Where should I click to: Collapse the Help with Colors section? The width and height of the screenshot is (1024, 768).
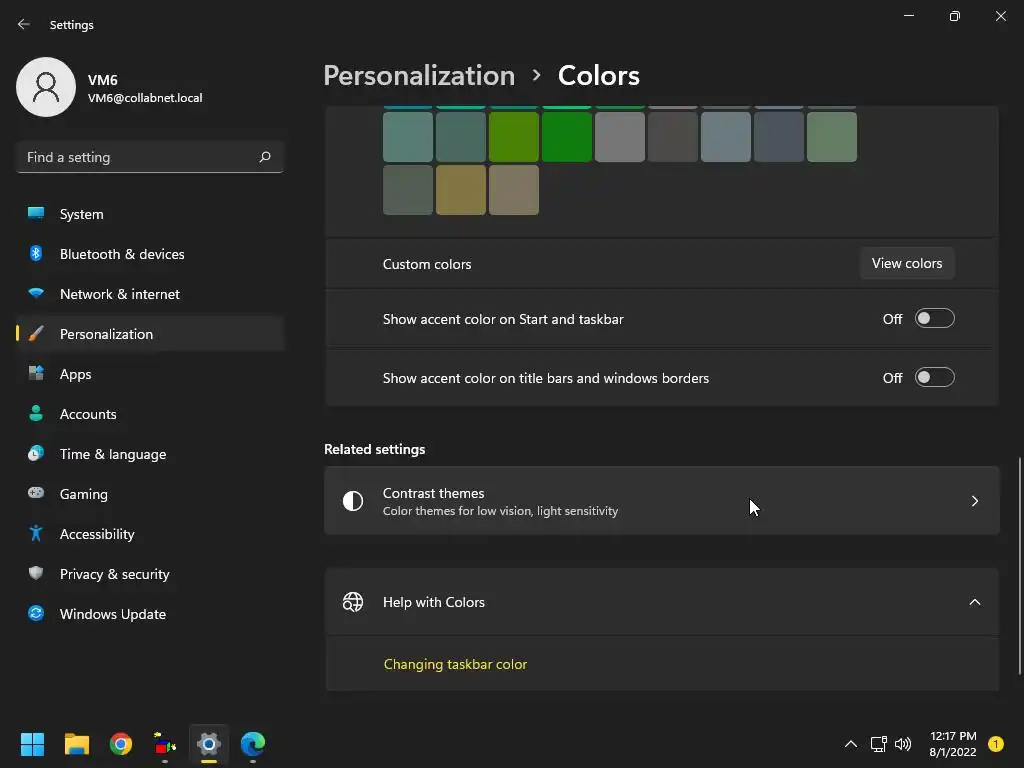click(974, 602)
